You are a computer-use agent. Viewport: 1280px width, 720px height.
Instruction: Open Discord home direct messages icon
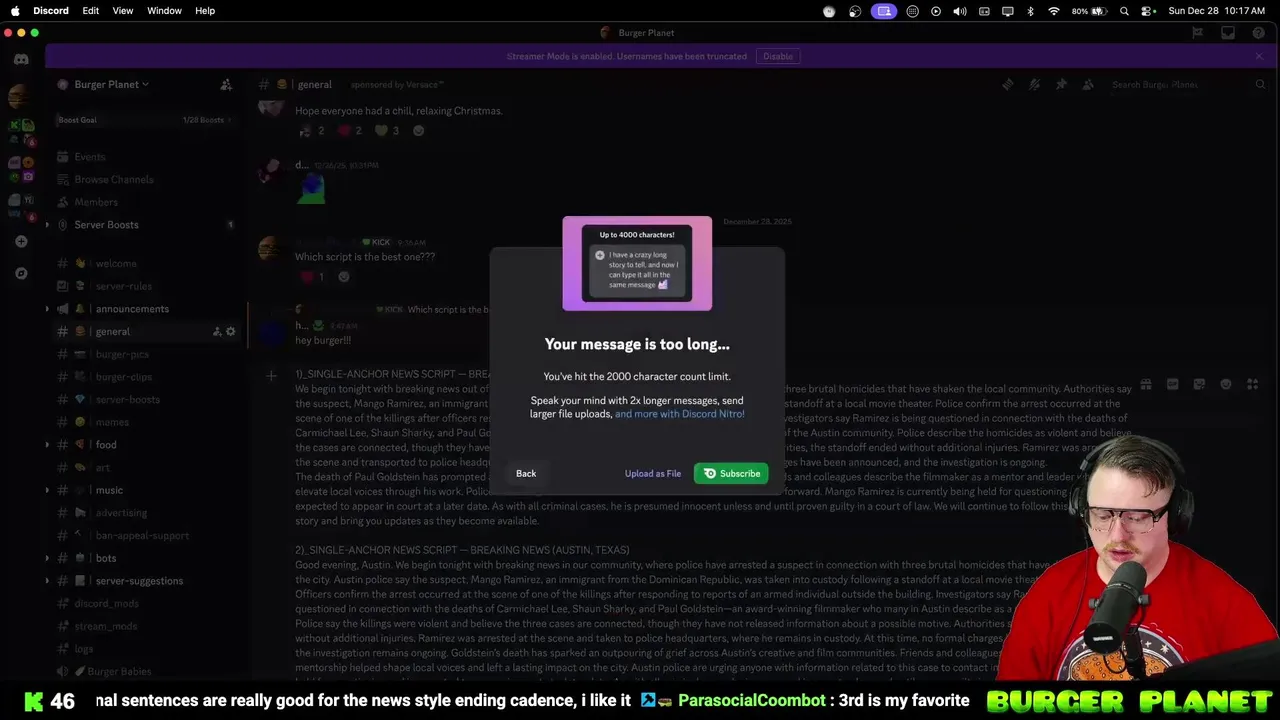click(21, 60)
